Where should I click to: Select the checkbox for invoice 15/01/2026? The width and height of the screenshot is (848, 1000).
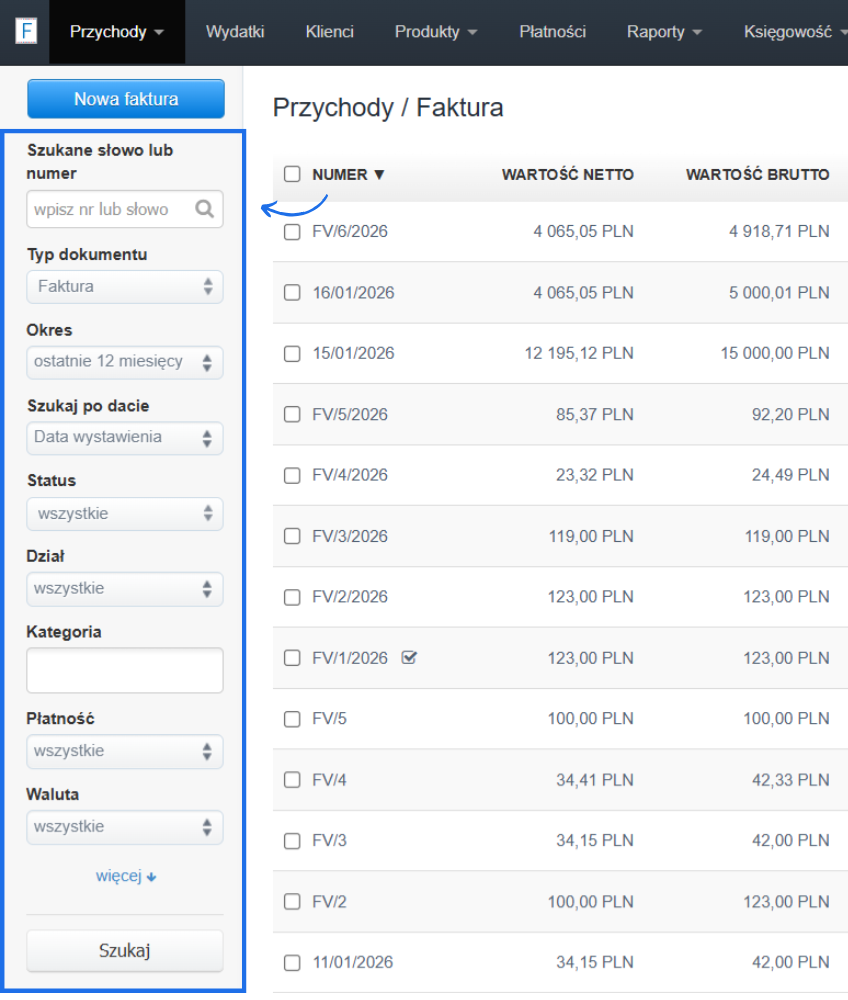click(x=291, y=353)
